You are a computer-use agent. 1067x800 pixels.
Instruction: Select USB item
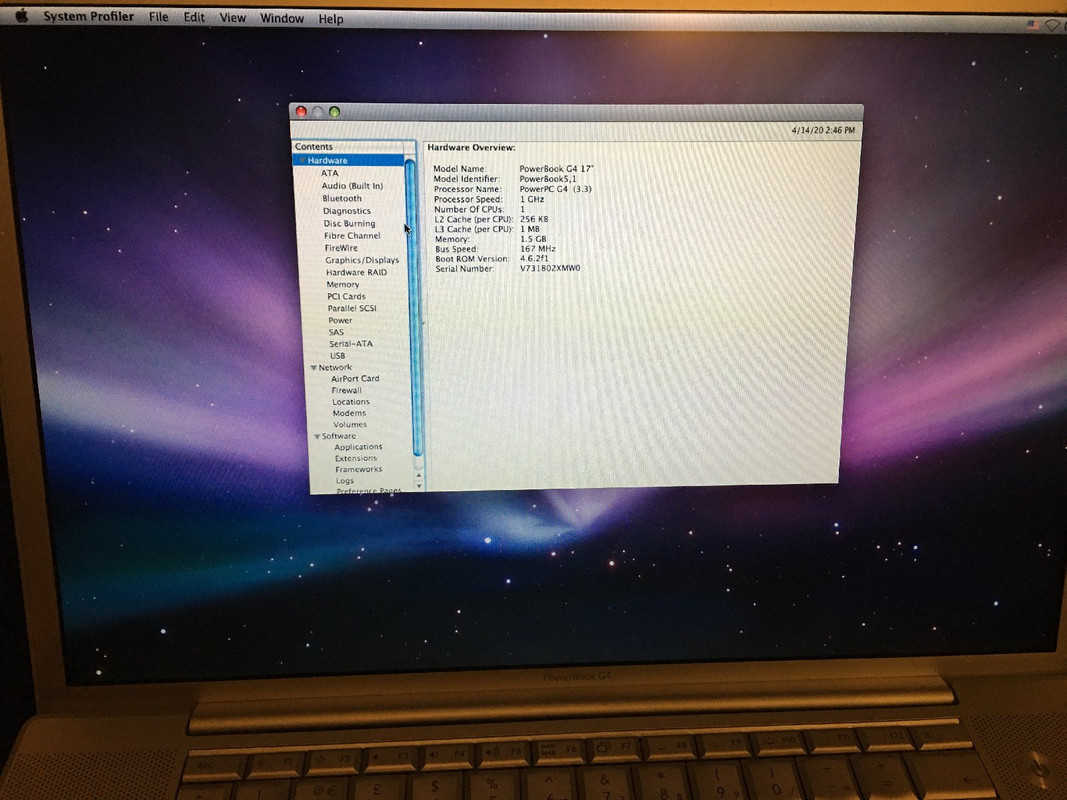[x=338, y=355]
